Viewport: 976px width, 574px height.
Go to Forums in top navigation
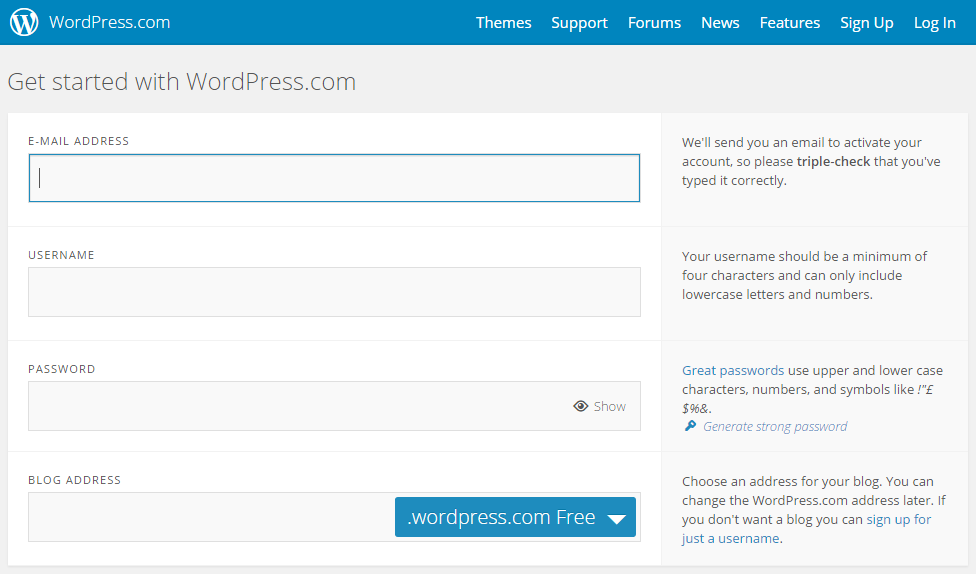coord(654,22)
